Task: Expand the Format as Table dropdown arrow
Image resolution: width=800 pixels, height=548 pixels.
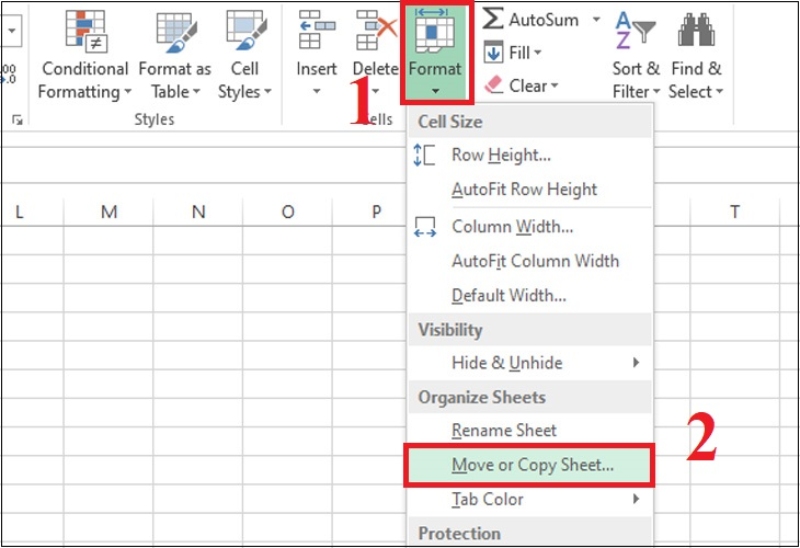Action: (196, 92)
